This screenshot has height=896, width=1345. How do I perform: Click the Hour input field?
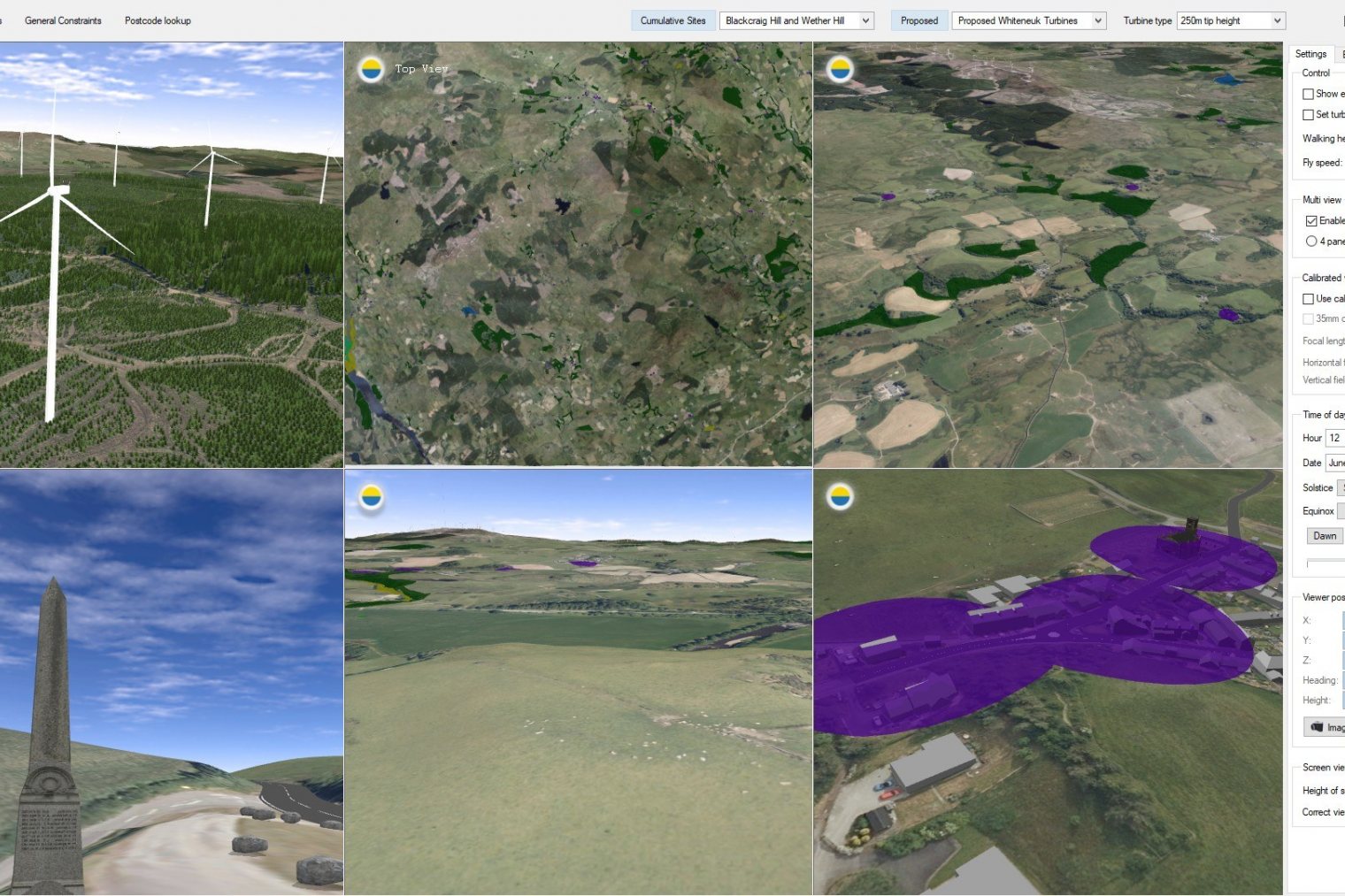[x=1334, y=438]
